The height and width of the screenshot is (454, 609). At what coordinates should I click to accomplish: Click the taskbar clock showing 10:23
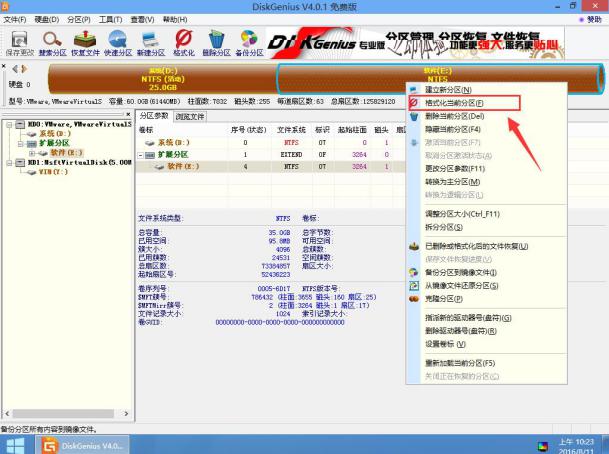coord(576,446)
